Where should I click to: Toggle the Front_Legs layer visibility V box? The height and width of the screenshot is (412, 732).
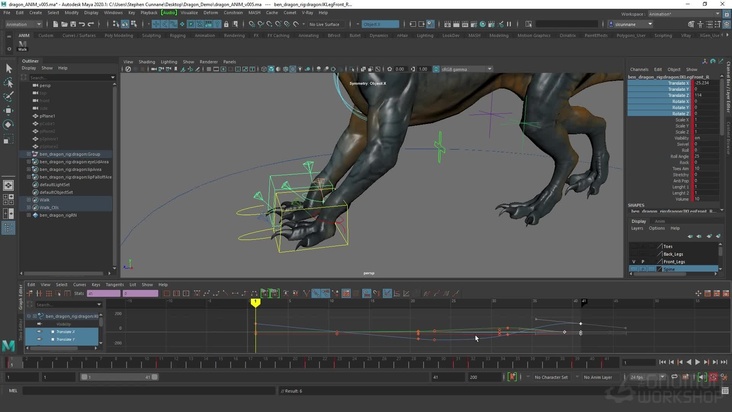click(x=633, y=262)
